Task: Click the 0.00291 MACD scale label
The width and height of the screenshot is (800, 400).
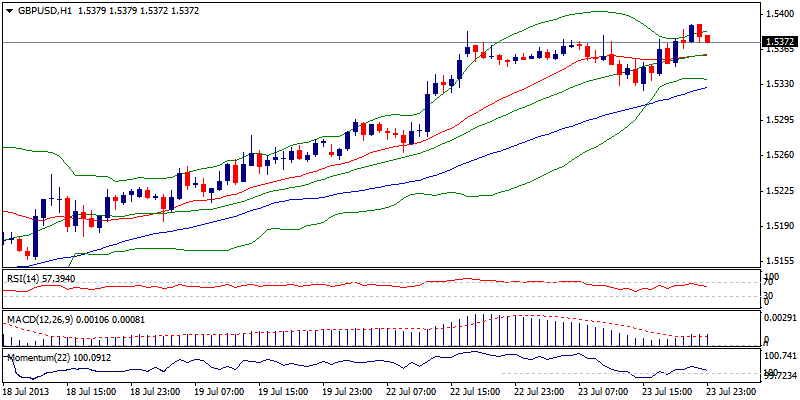Action: tap(777, 317)
